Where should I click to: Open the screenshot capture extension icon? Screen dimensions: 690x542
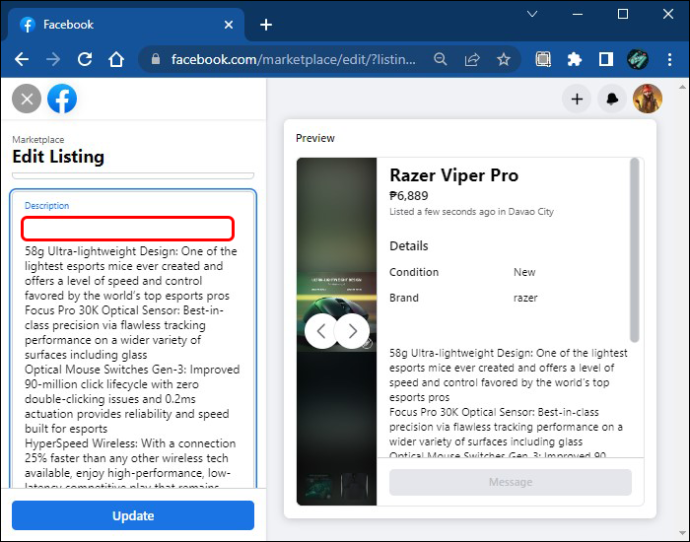[x=543, y=59]
